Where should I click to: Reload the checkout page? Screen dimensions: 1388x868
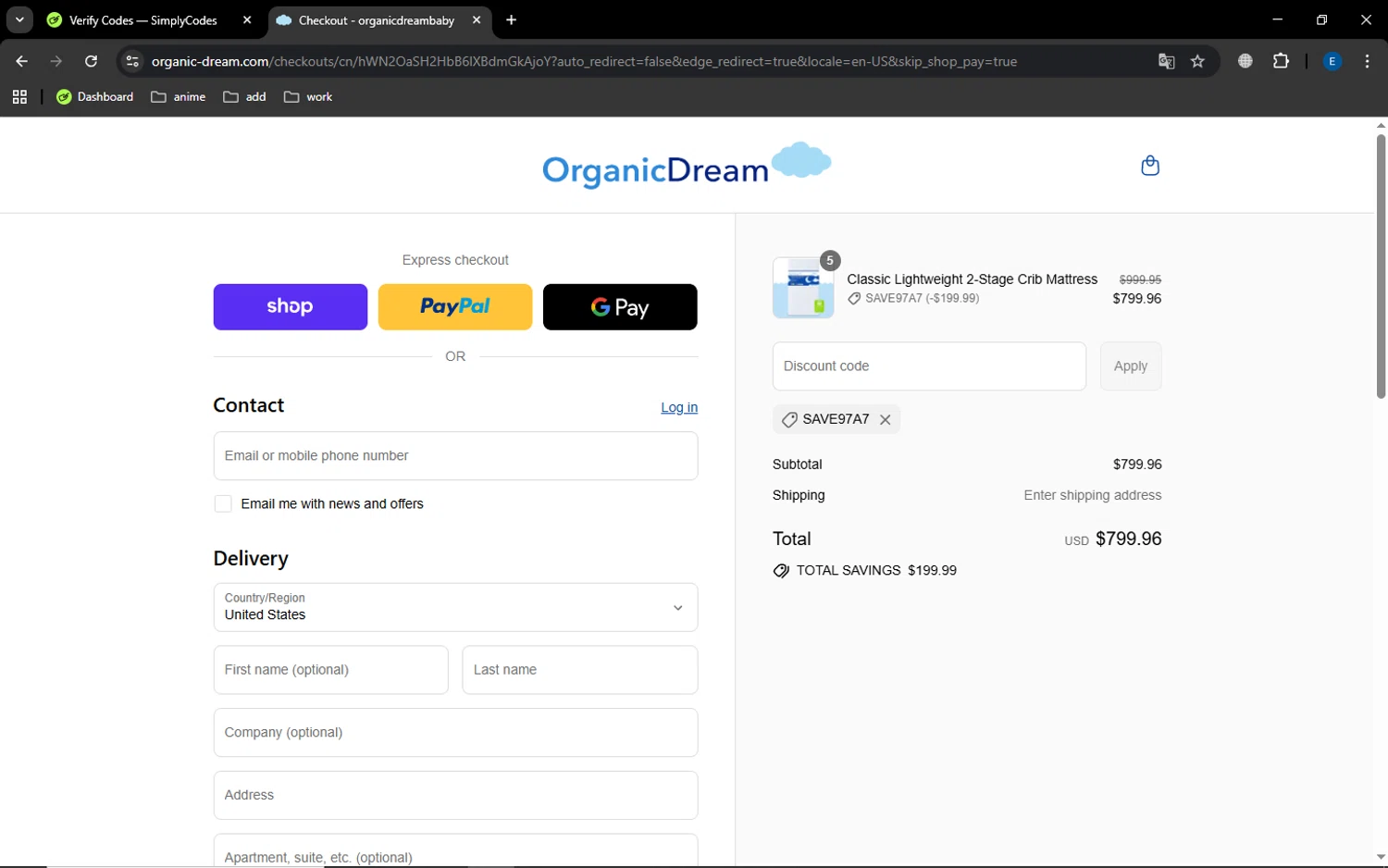click(91, 61)
